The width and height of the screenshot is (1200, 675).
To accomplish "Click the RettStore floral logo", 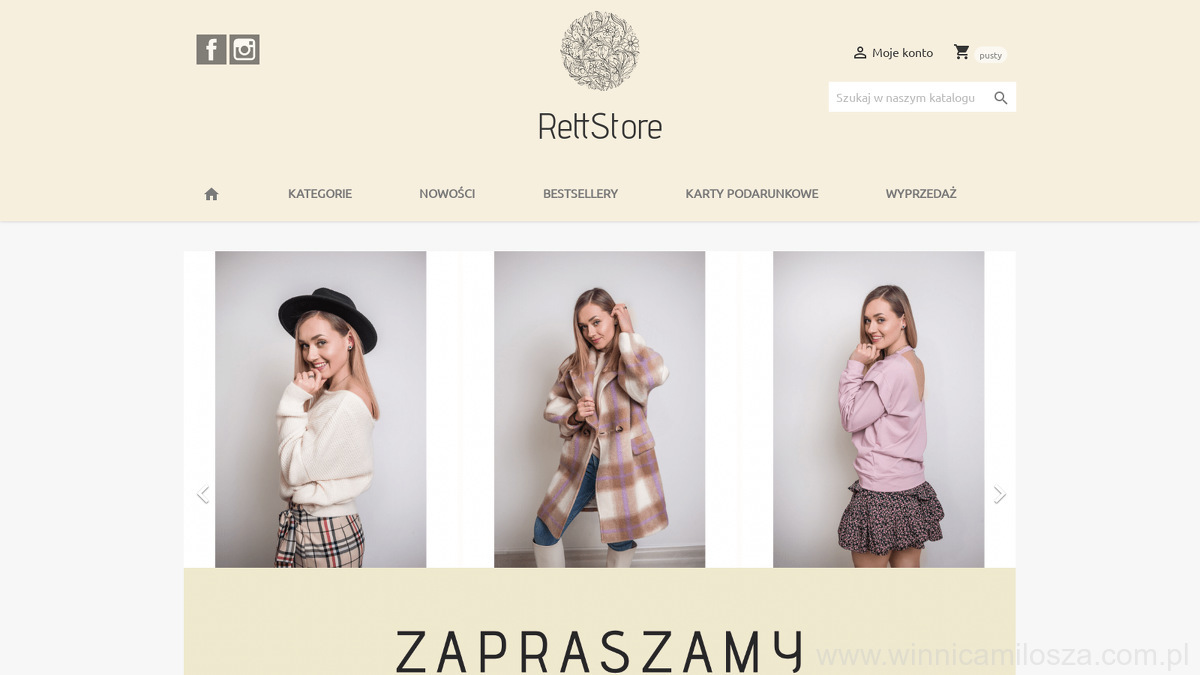I will [x=600, y=51].
